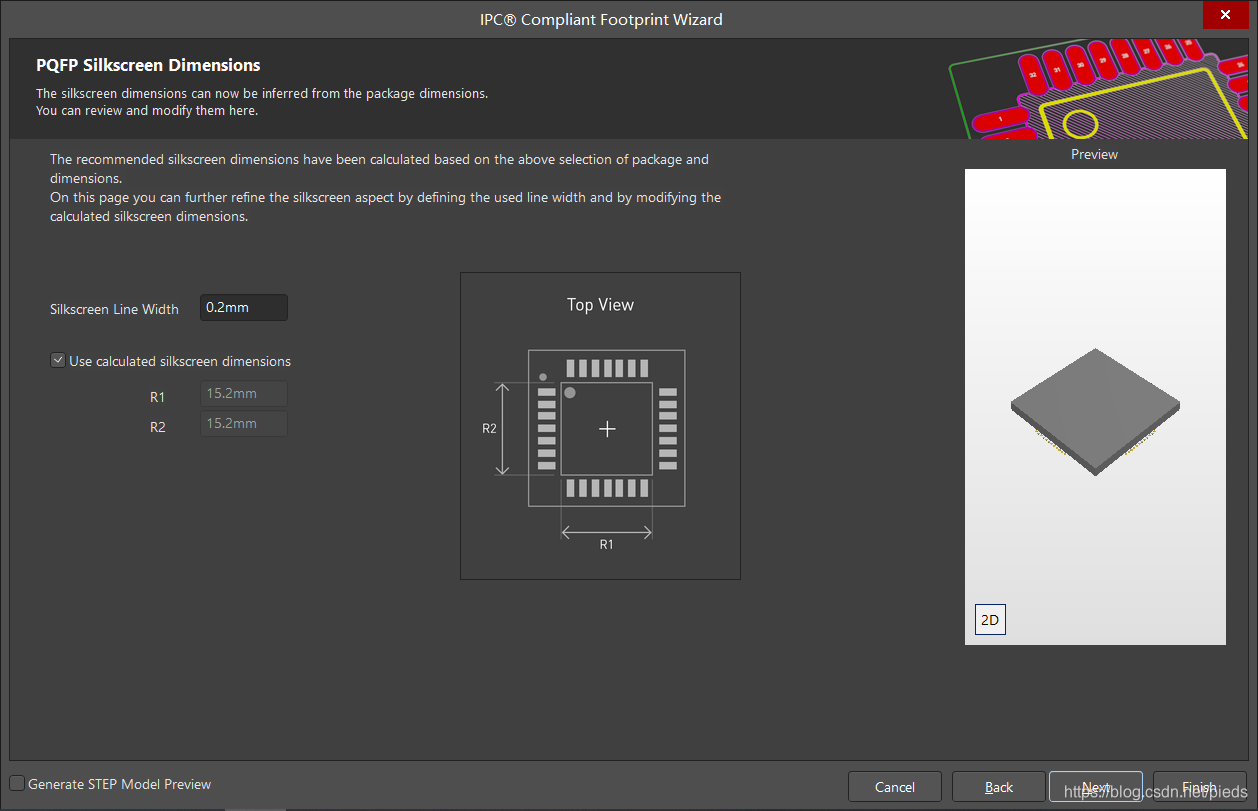
Task: Enable Generate STEP Model Preview checkbox
Action: (17, 784)
